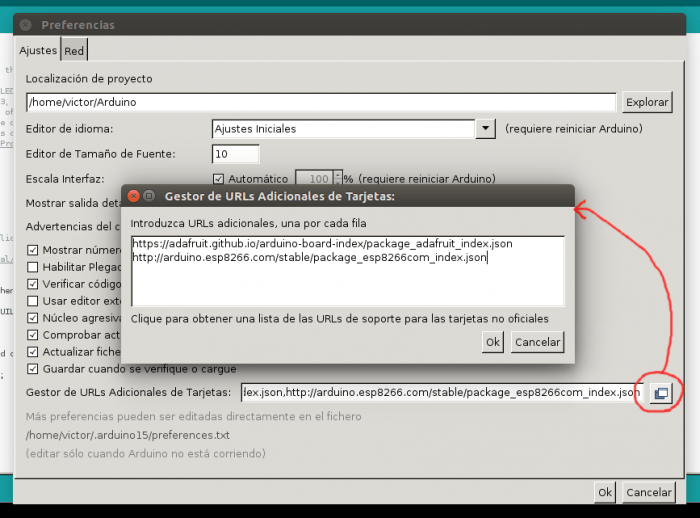
Task: Toggle Habilitar Plegado checkbox
Action: click(33, 267)
